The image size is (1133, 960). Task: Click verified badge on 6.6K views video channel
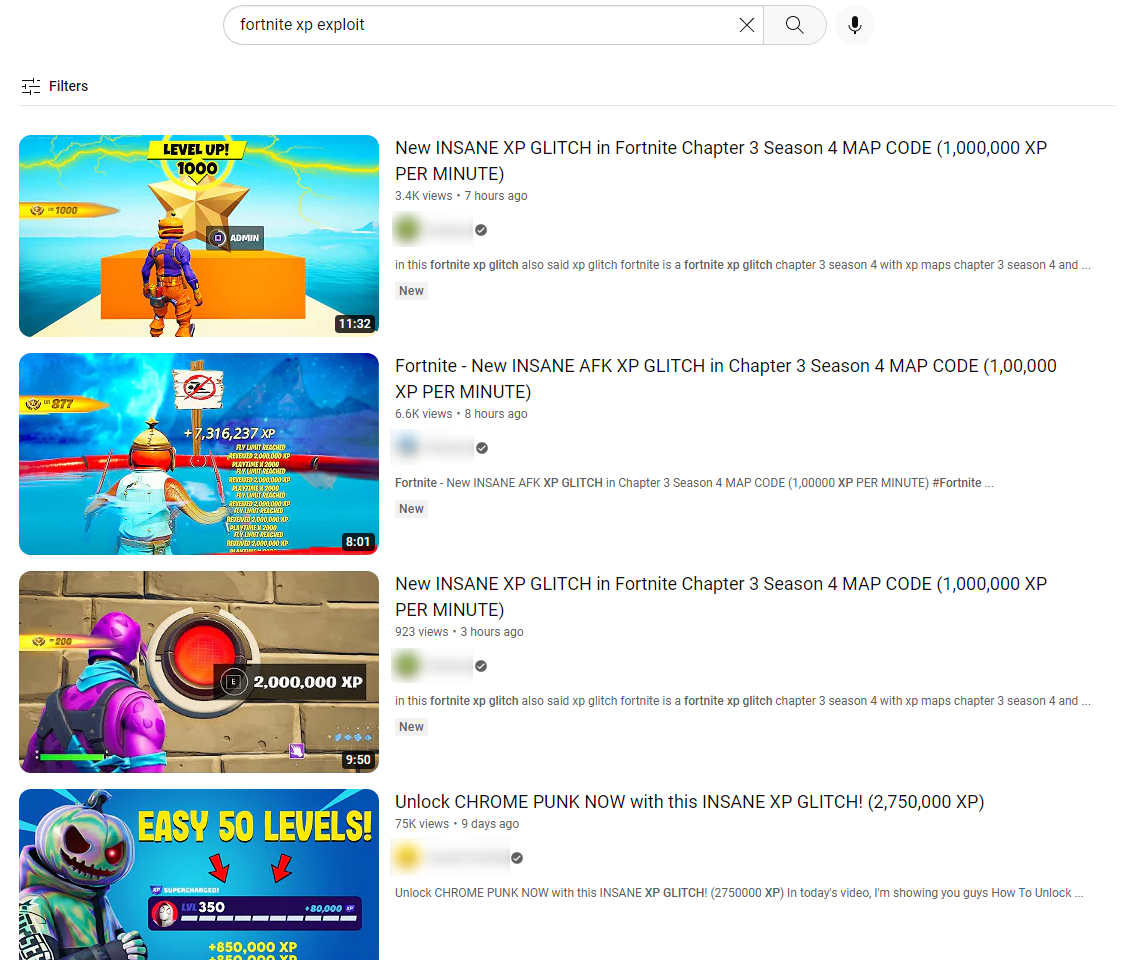click(x=482, y=448)
